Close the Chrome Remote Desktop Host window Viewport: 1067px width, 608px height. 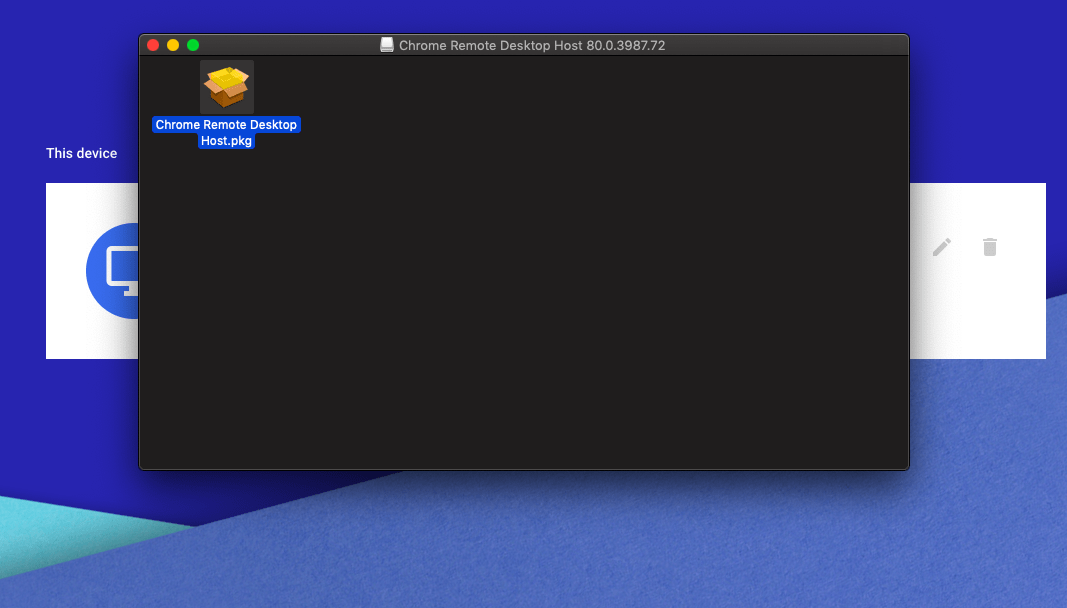point(153,45)
